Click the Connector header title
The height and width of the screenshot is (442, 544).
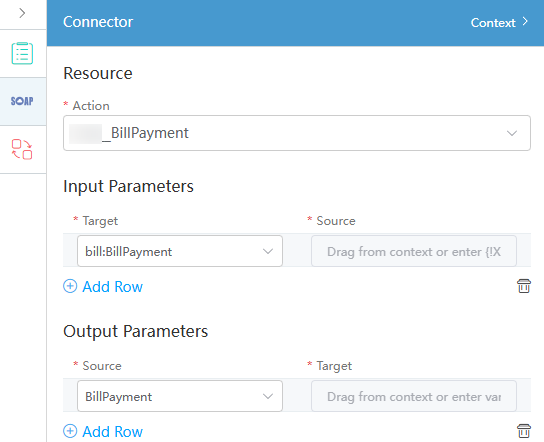98,22
